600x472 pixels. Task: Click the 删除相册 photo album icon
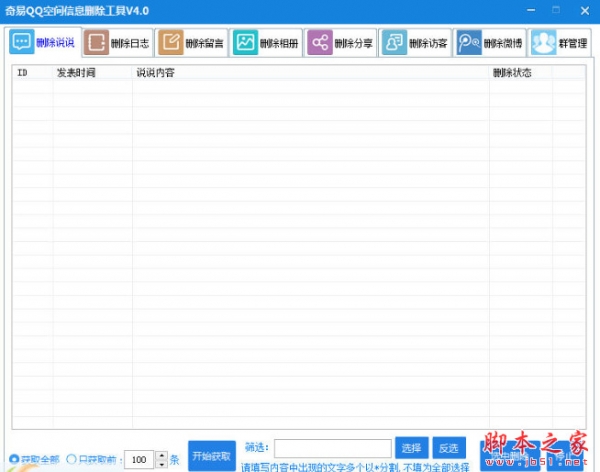coord(245,42)
